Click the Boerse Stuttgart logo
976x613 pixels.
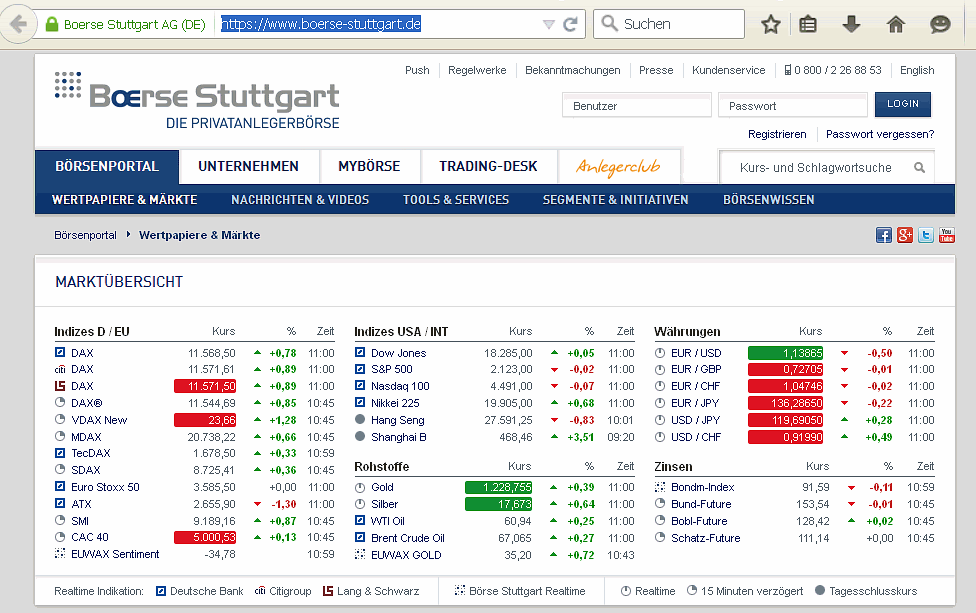tap(197, 100)
